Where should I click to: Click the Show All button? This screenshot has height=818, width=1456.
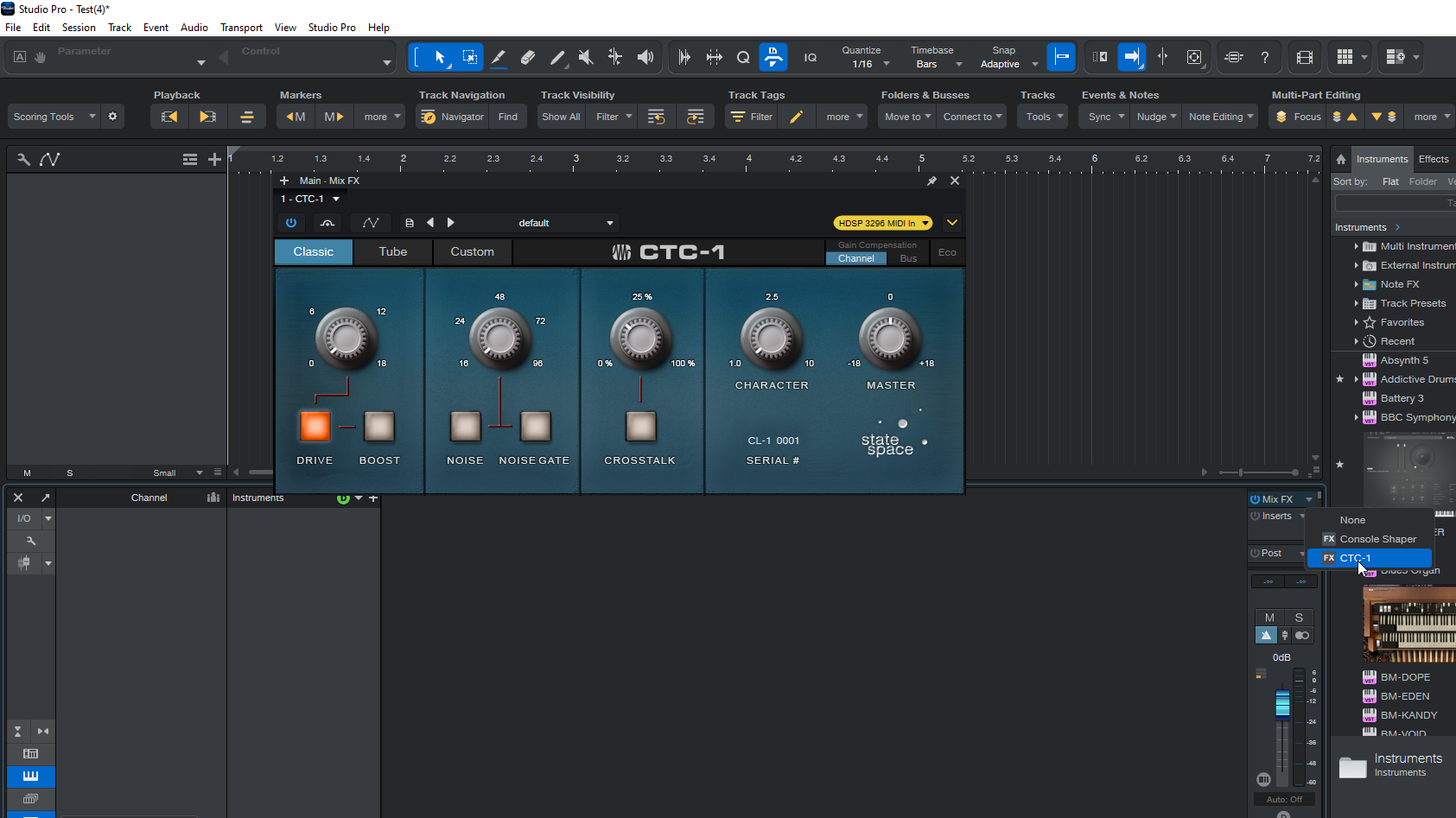point(561,117)
